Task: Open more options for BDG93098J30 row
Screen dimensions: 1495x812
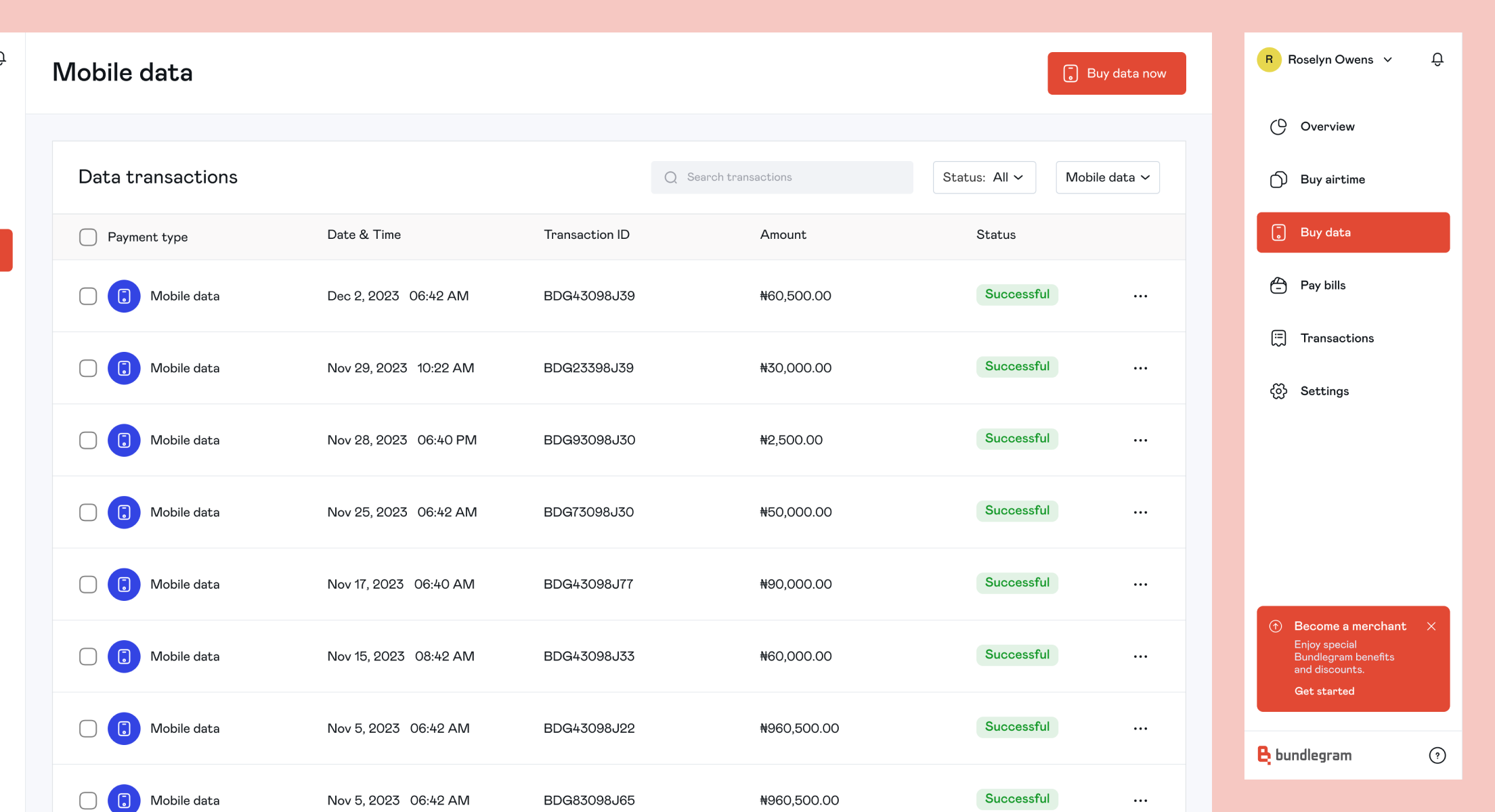Action: point(1140,440)
